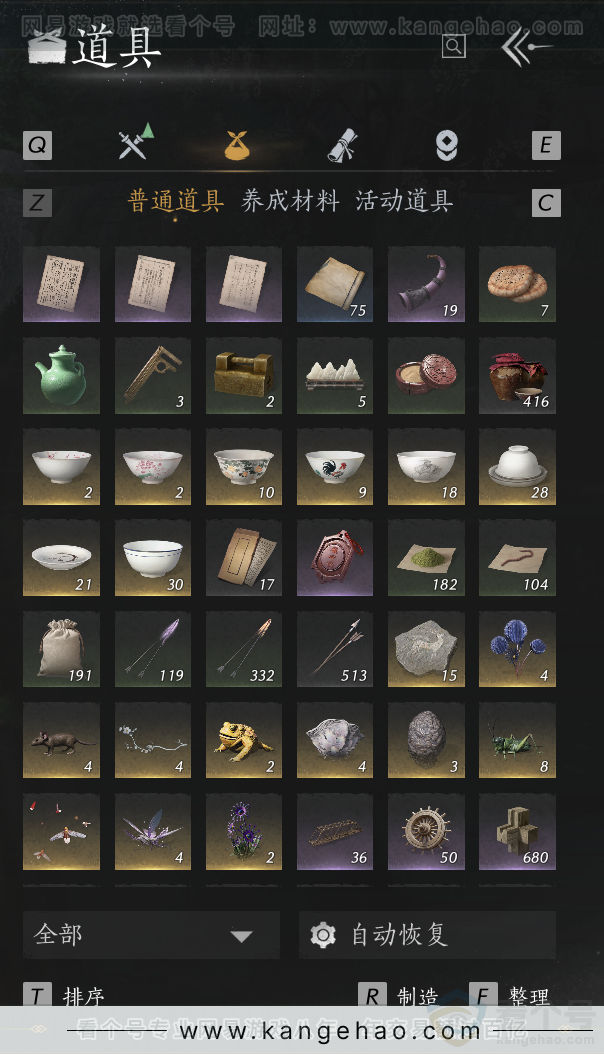Screen dimensions: 604x1055
Task: Click the back arrow icon
Action: (525, 46)
